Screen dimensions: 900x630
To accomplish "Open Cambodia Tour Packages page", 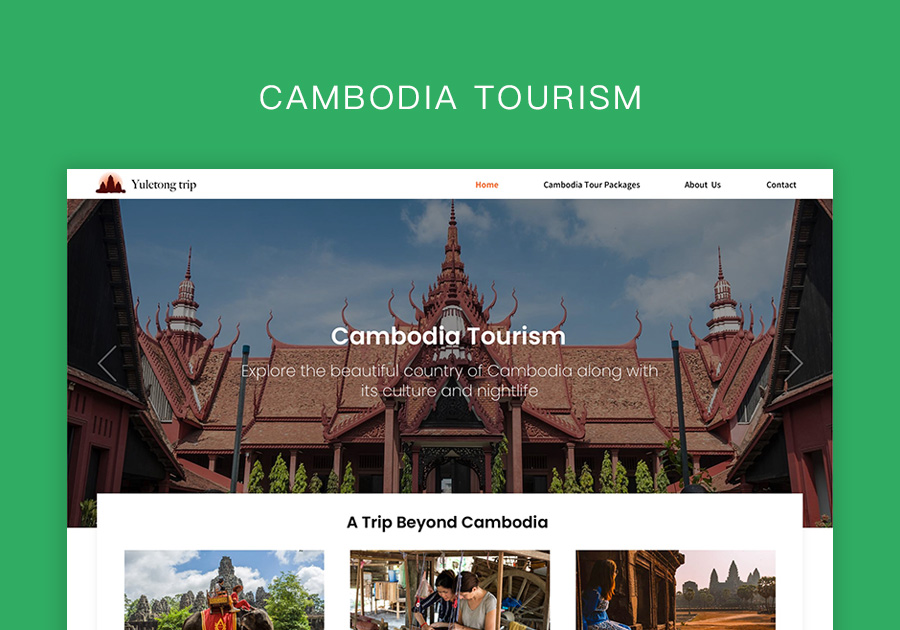I will (591, 185).
